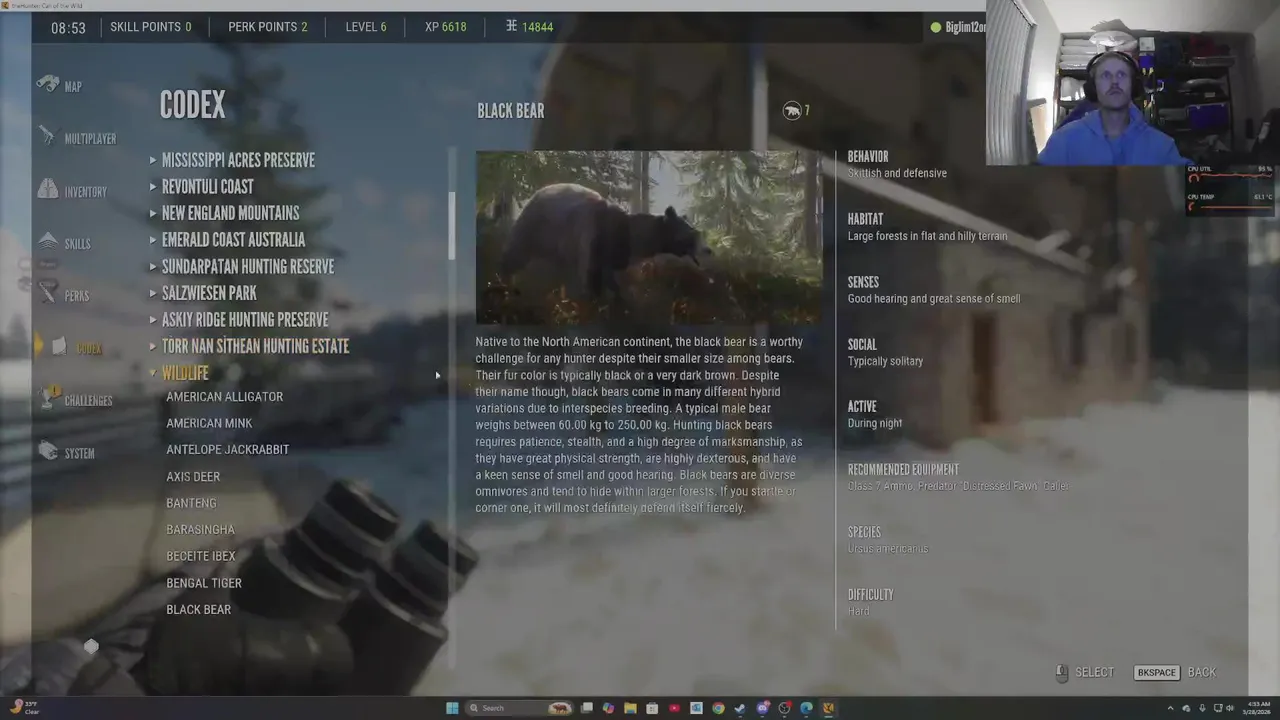Viewport: 1280px width, 720px height.
Task: Click the Map sidebar icon
Action: (x=47, y=84)
